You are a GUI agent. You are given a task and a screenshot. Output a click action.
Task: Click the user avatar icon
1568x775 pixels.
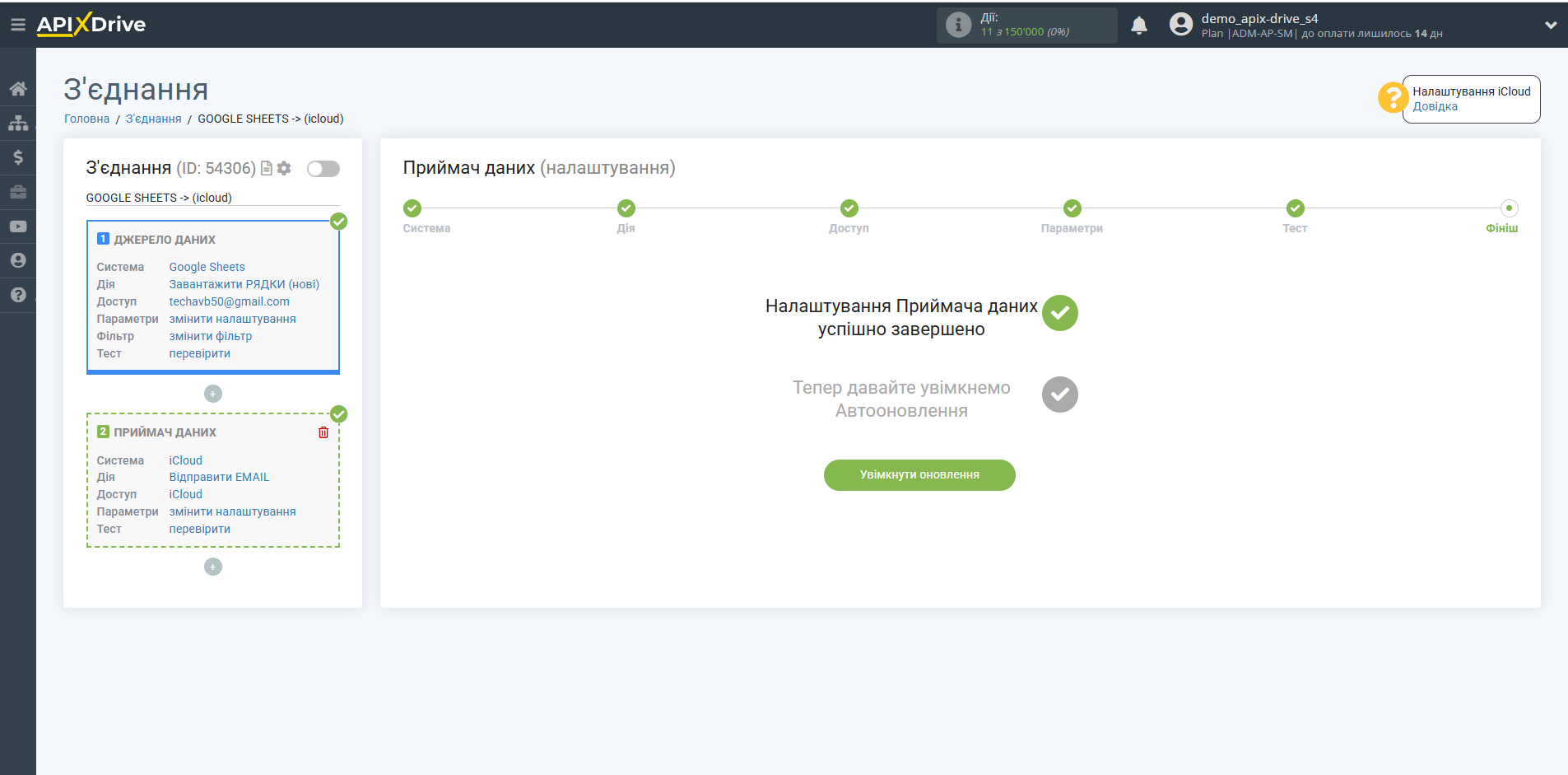pyautogui.click(x=1181, y=25)
